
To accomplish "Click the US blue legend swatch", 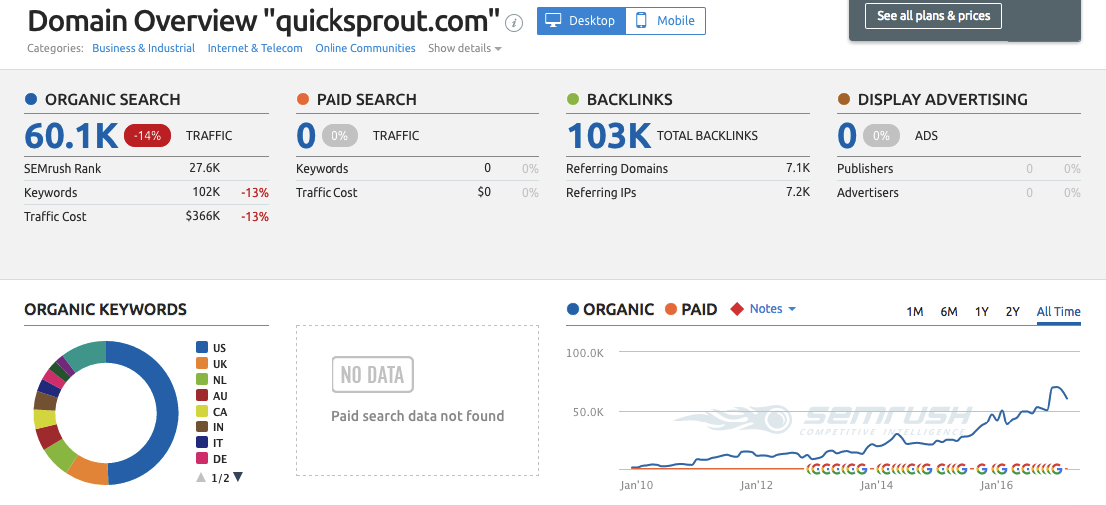I will pyautogui.click(x=202, y=347).
